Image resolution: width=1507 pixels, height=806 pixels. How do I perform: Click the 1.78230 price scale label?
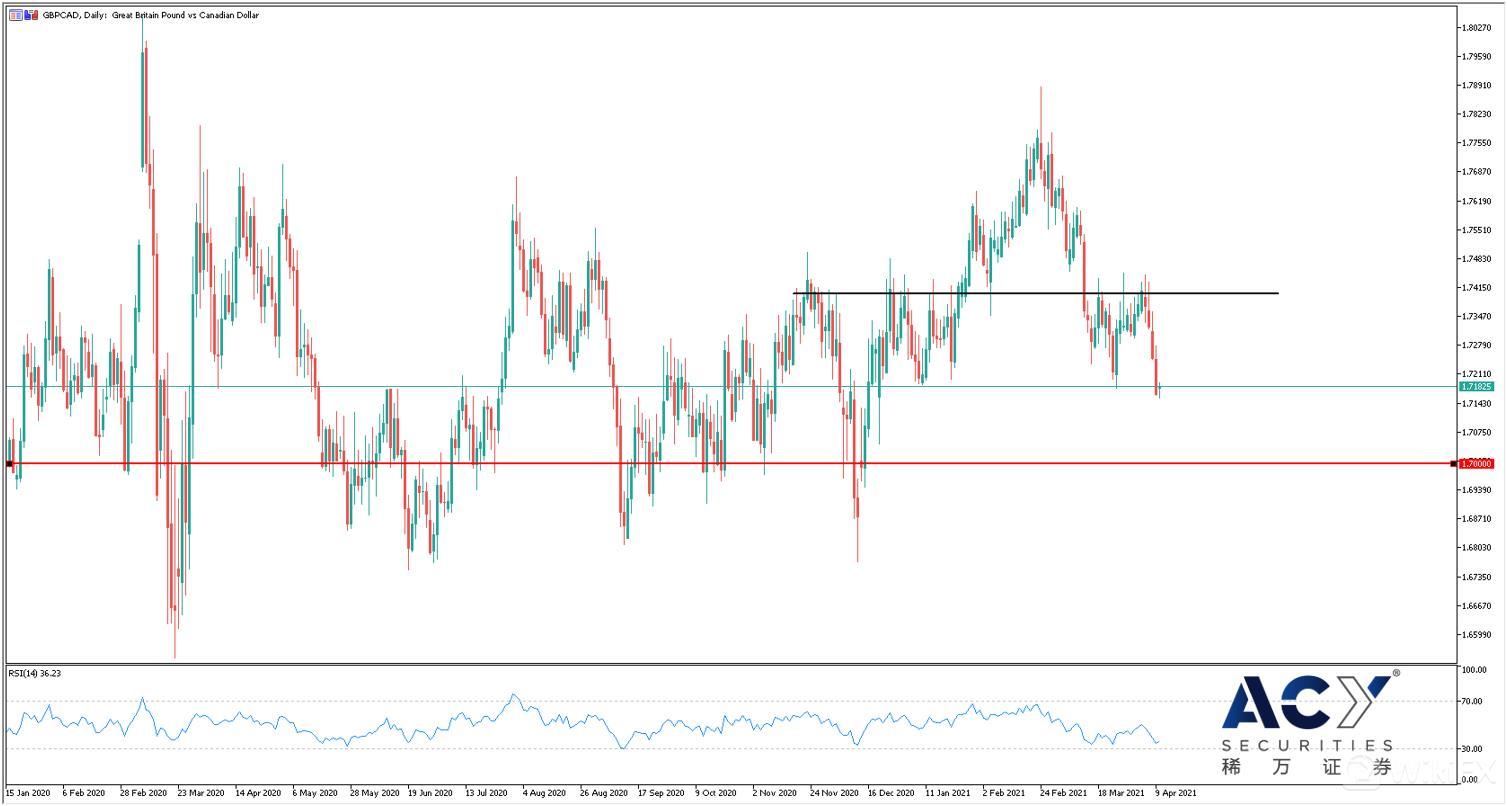1476,114
